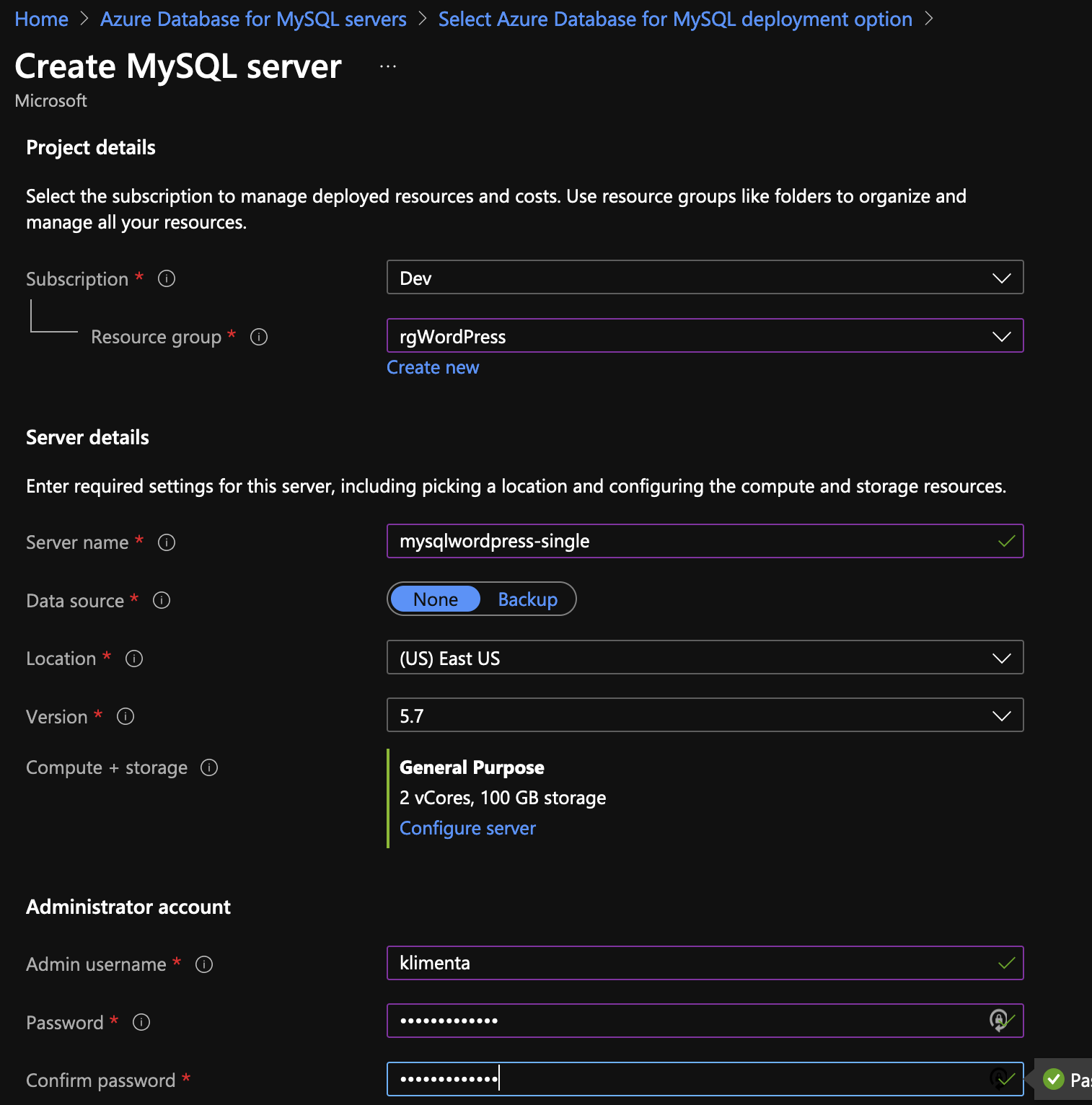Open the Version dropdown showing 5.7
Viewport: 1092px width, 1105px height.
tap(705, 716)
